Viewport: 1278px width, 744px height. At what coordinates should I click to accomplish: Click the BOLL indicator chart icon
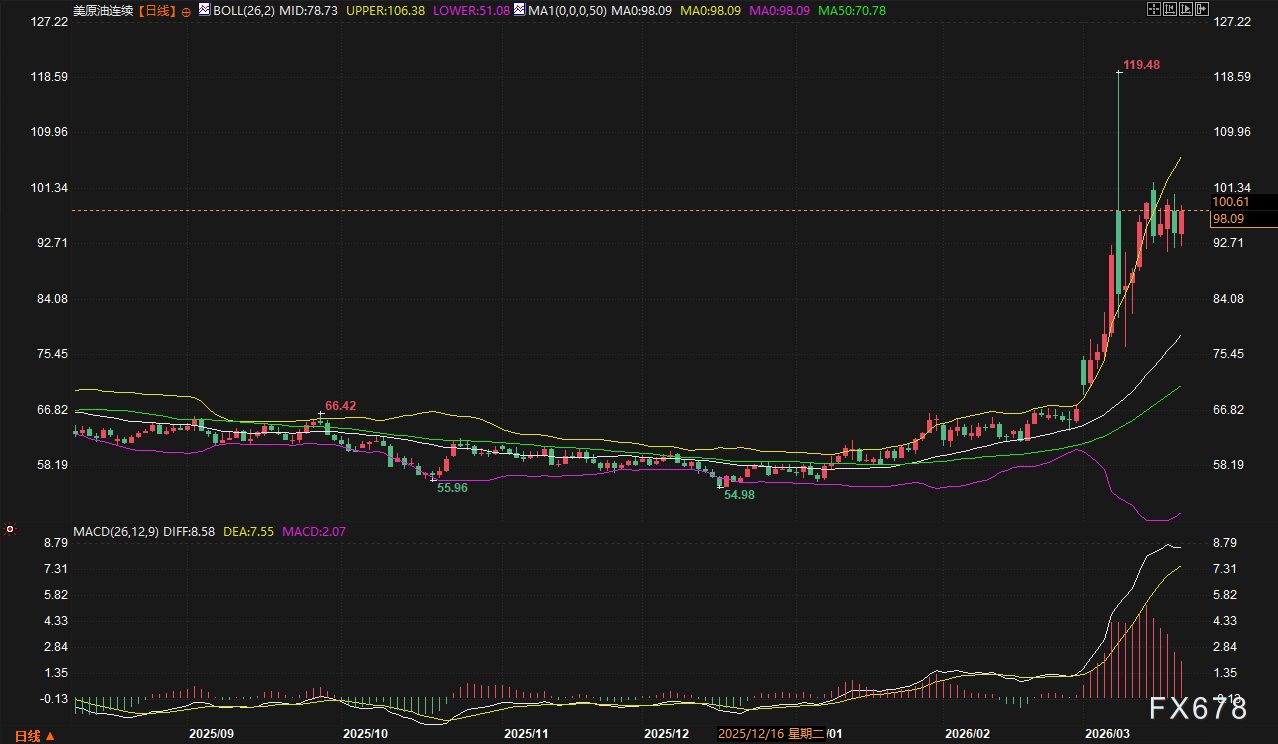coord(204,10)
